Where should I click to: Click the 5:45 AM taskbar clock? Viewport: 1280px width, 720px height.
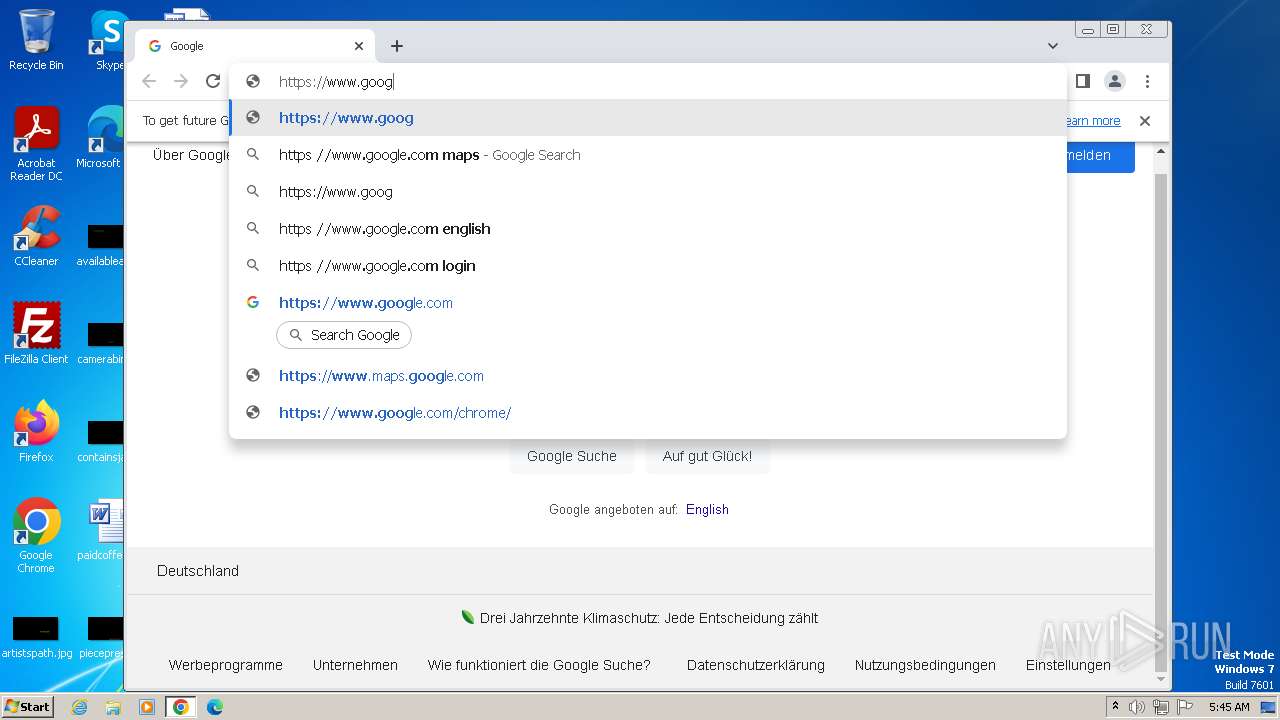click(x=1229, y=707)
